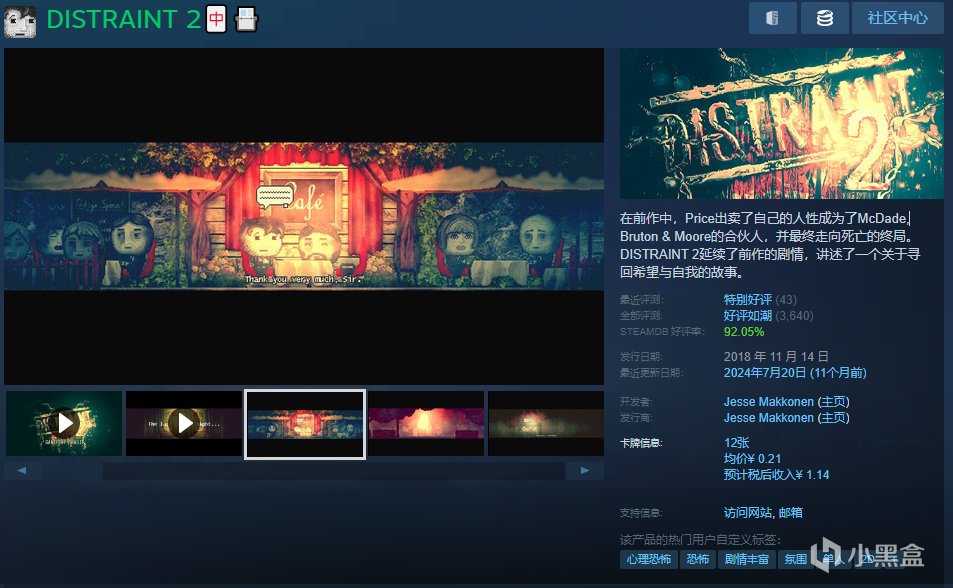Select the 氛围 tag
This screenshot has width=953, height=588.
[795, 559]
